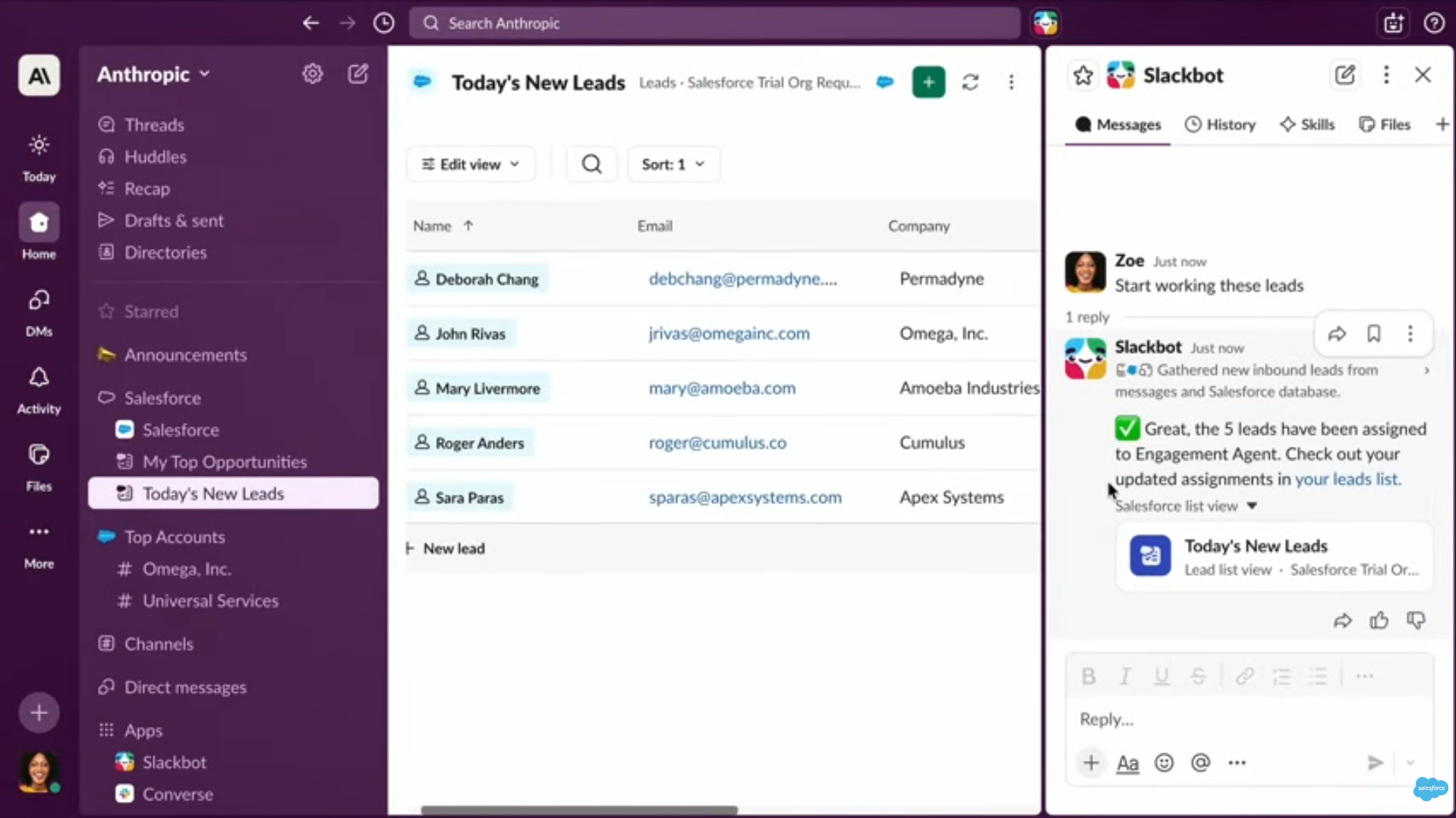Open your leads list link

point(1347,479)
